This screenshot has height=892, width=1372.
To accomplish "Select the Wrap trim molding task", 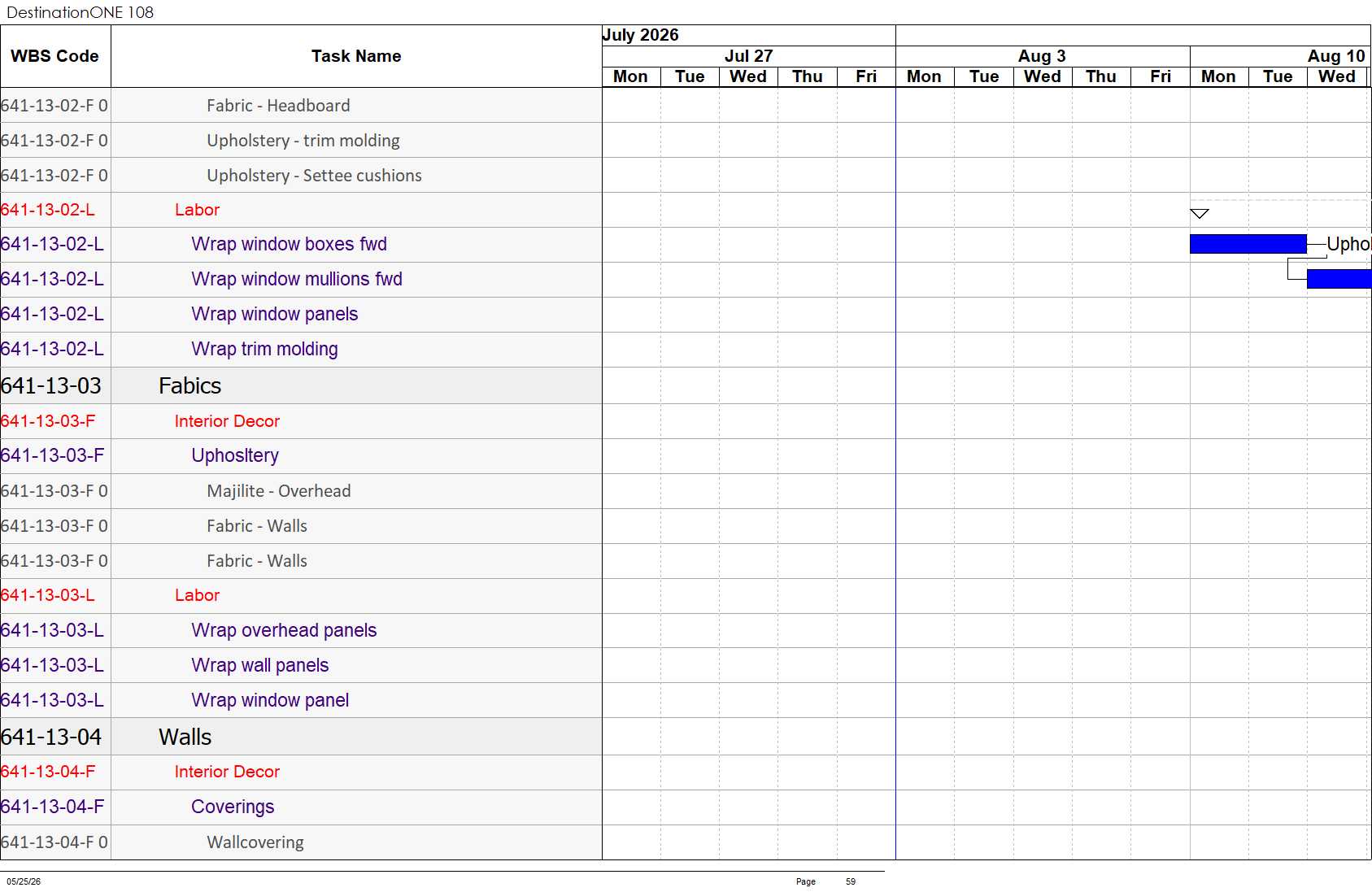I will (264, 349).
